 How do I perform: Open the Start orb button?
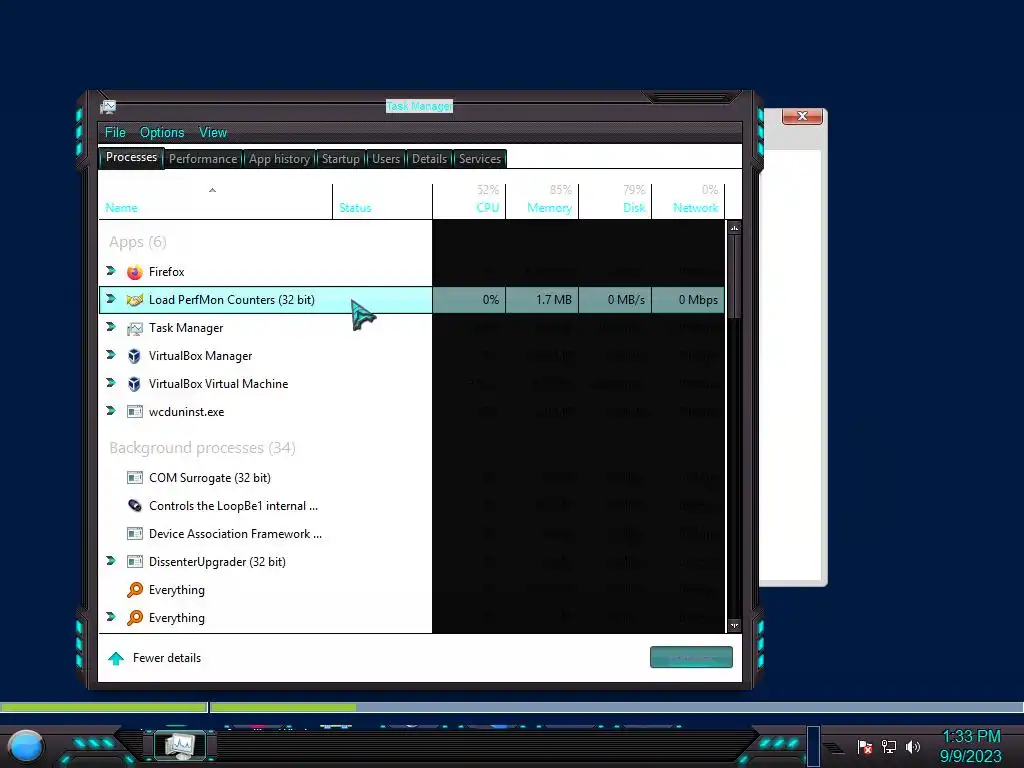(x=26, y=746)
